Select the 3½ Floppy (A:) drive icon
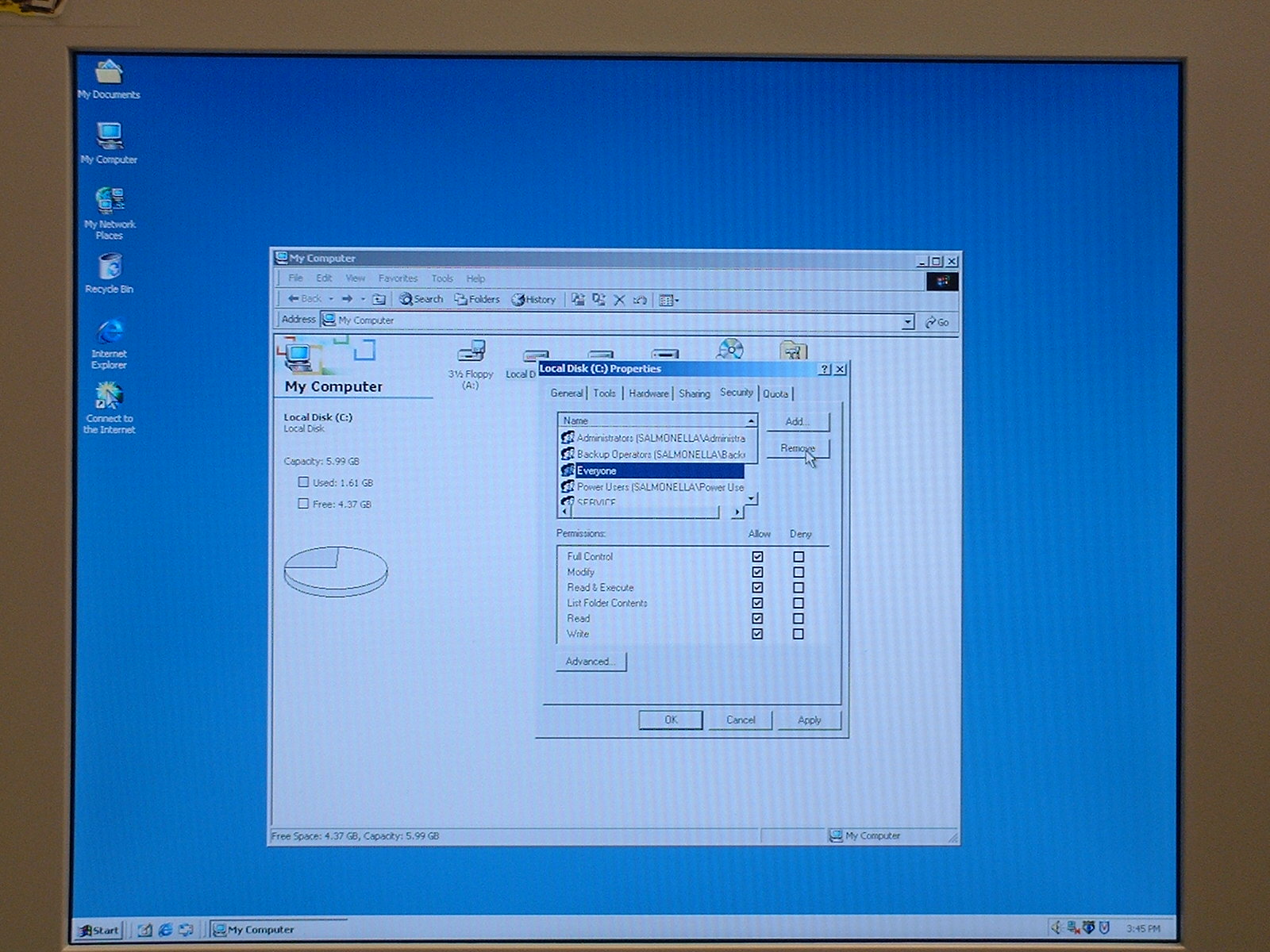The width and height of the screenshot is (1270, 952). [x=471, y=353]
